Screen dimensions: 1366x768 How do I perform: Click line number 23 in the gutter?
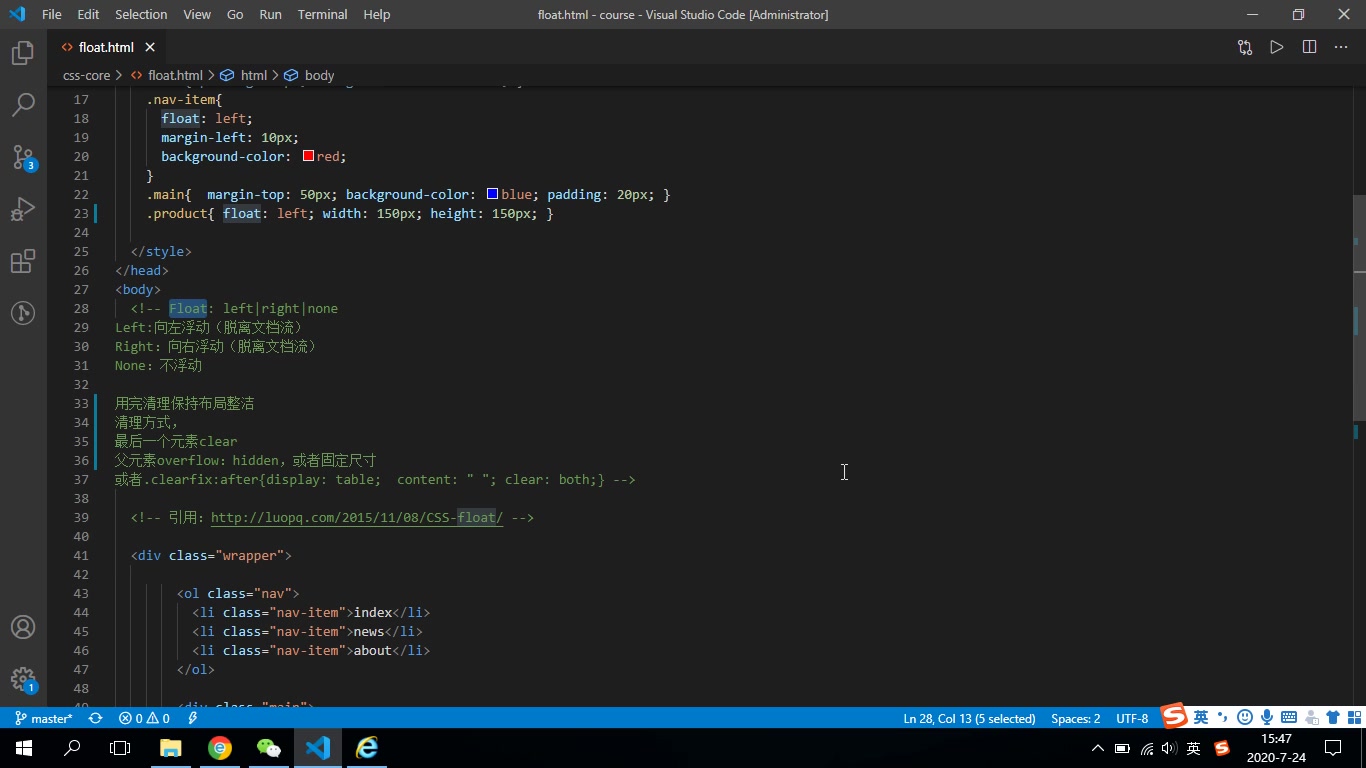81,213
